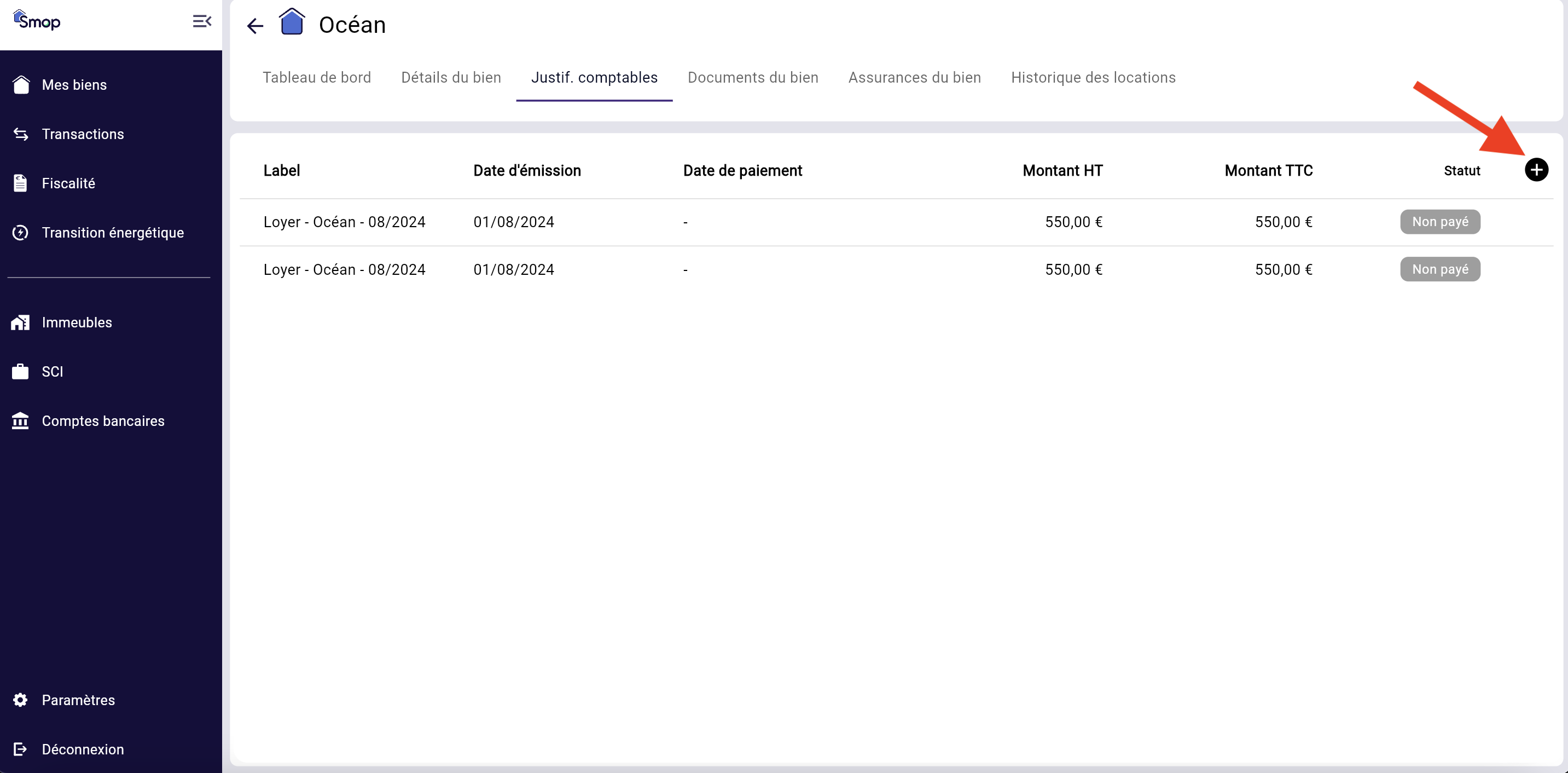The image size is (1568, 773).
Task: Click Smop logo in top left
Action: coord(37,21)
